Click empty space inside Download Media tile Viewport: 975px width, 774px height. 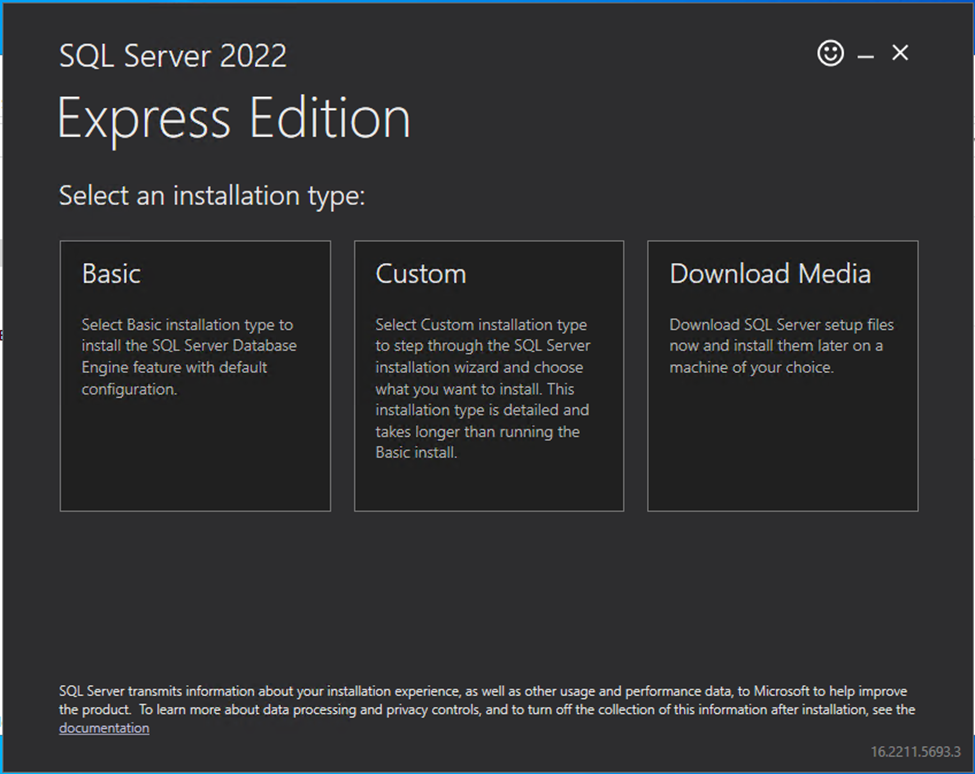pos(782,450)
